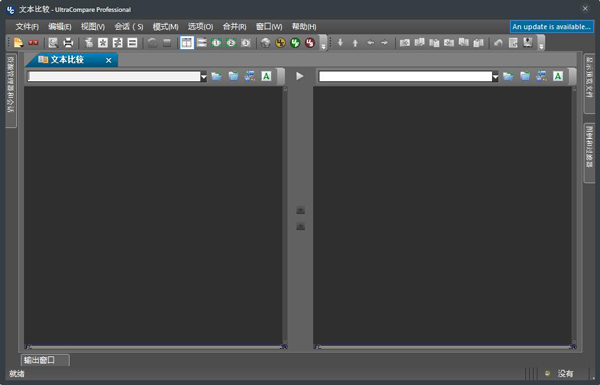Toggle green pane 1 view button
The width and height of the screenshot is (600, 385).
tap(216, 42)
